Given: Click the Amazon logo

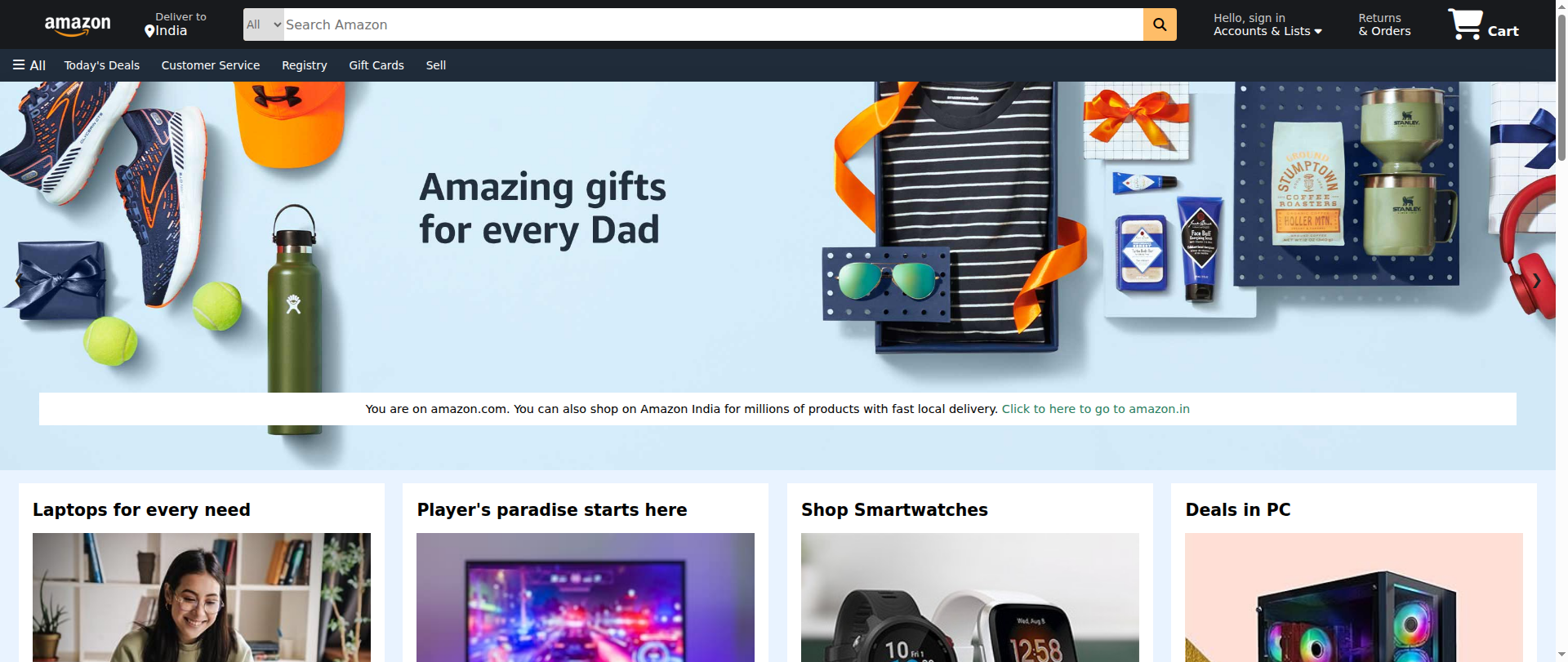Looking at the screenshot, I should [78, 25].
